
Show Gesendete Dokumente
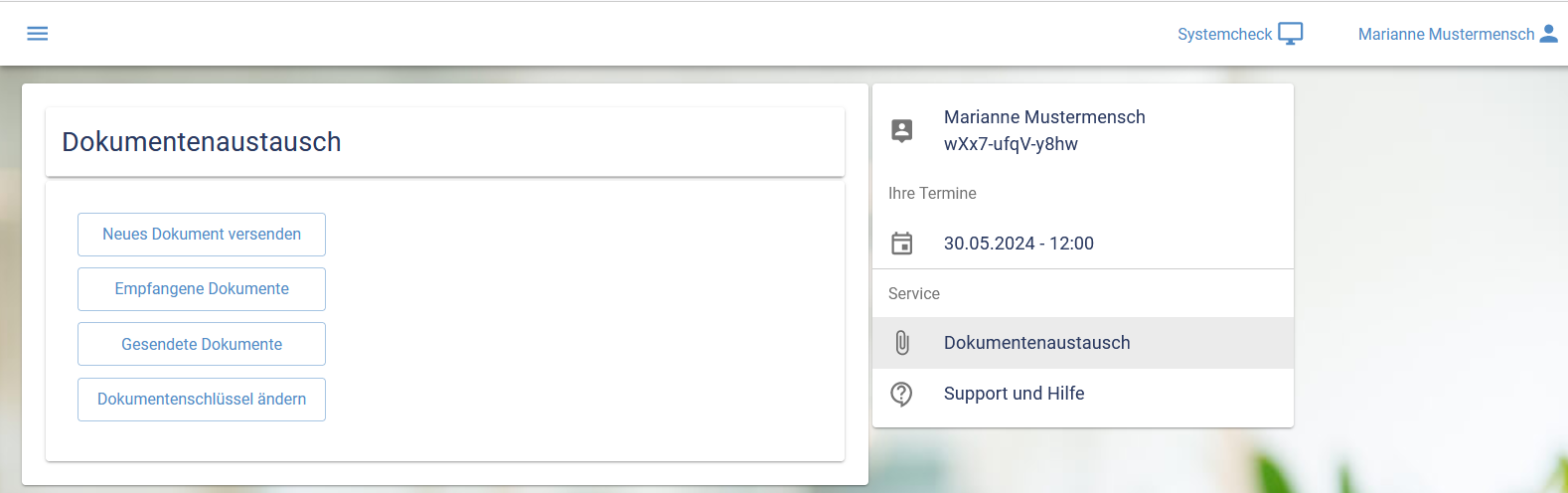pyautogui.click(x=202, y=344)
